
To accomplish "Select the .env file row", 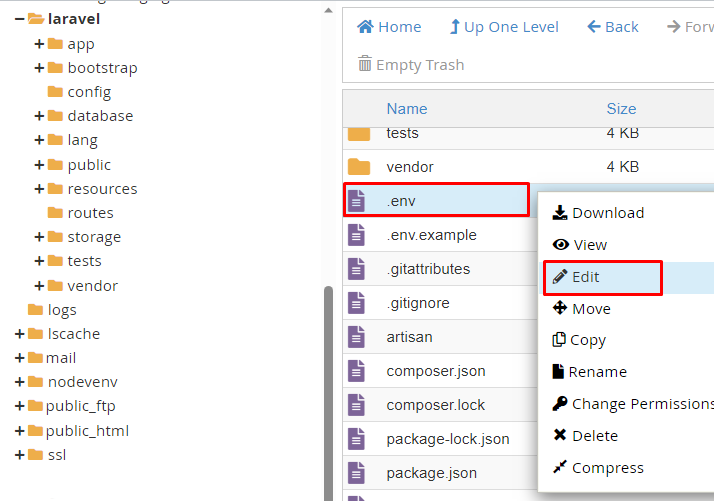I will point(436,200).
